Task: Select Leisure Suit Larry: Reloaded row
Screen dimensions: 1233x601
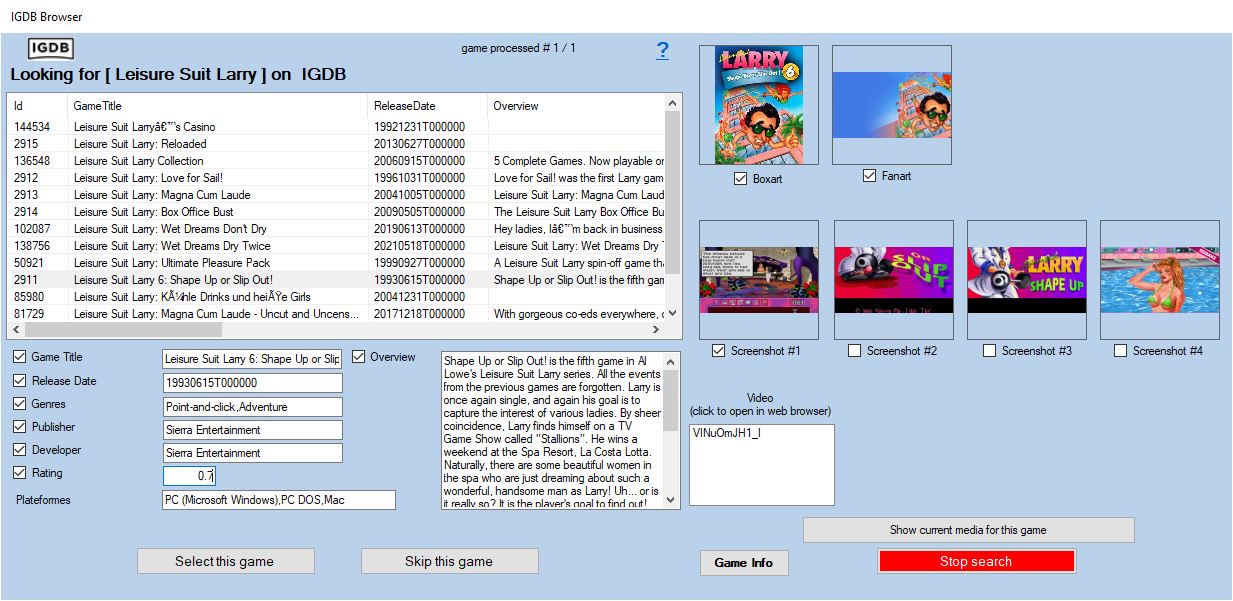Action: point(140,144)
